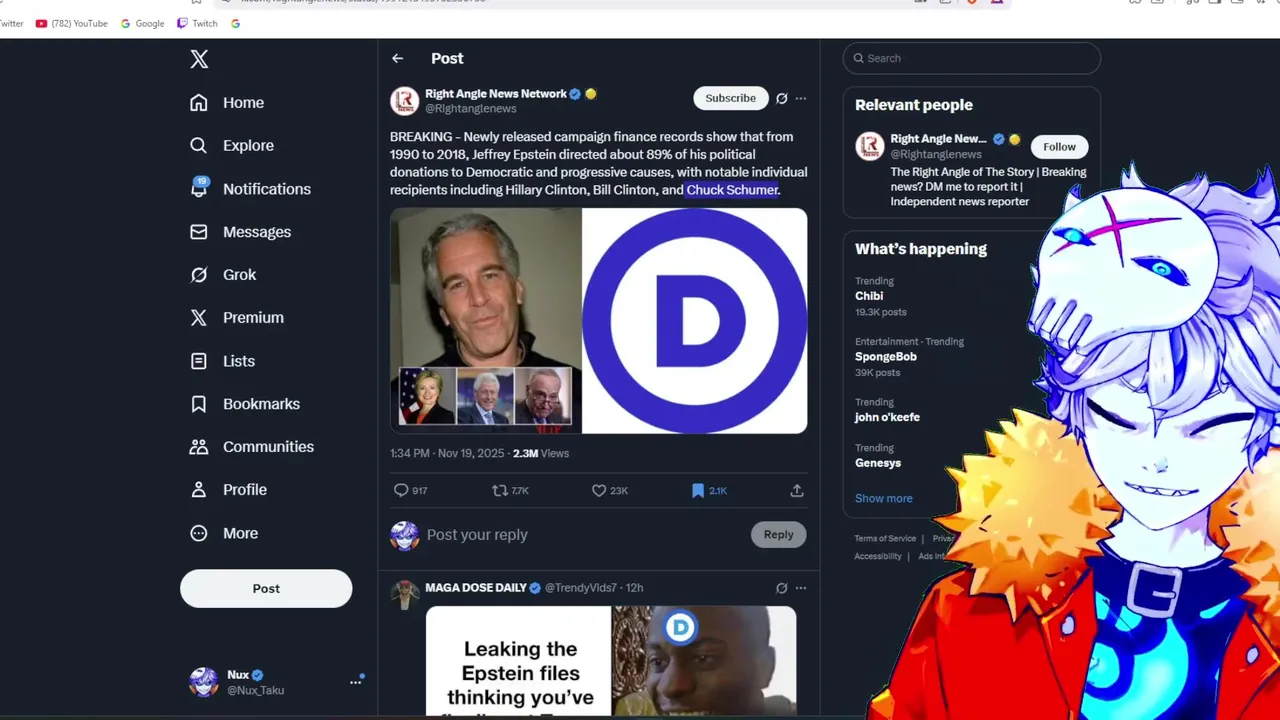Click Right Angle avatar in Relevant people

[x=869, y=146]
